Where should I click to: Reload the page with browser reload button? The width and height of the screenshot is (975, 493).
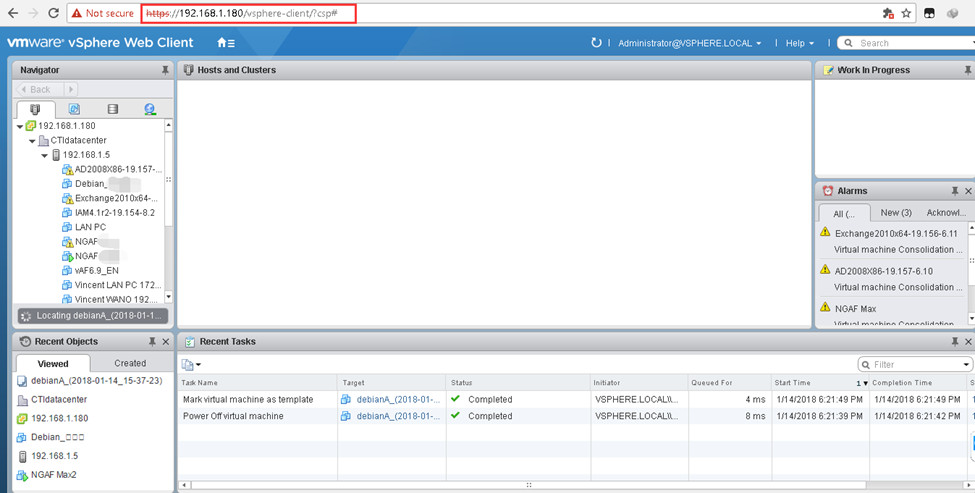click(53, 13)
